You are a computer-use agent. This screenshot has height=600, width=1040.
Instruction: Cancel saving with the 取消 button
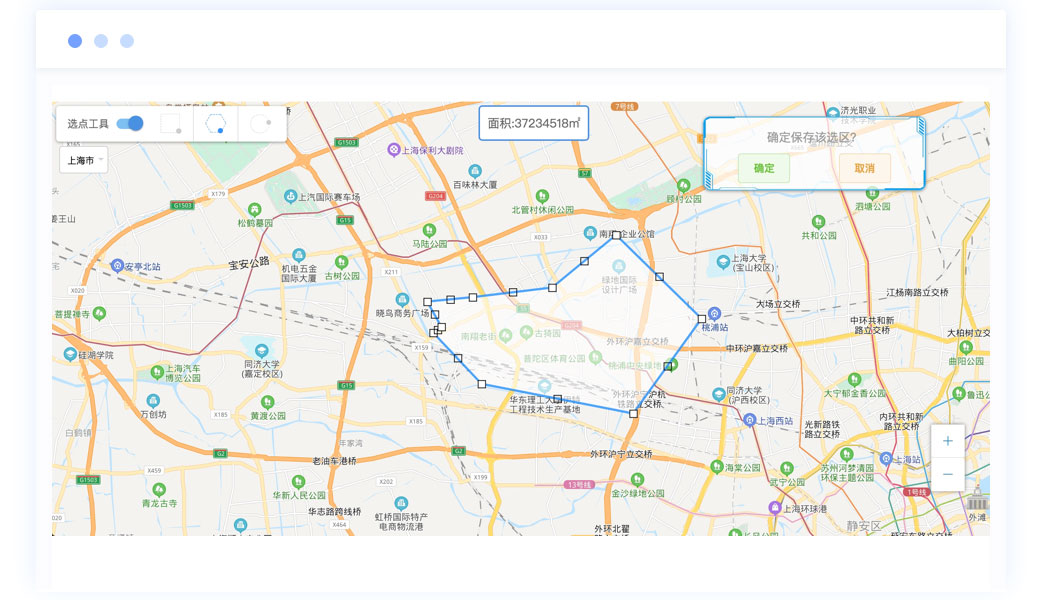tap(864, 168)
